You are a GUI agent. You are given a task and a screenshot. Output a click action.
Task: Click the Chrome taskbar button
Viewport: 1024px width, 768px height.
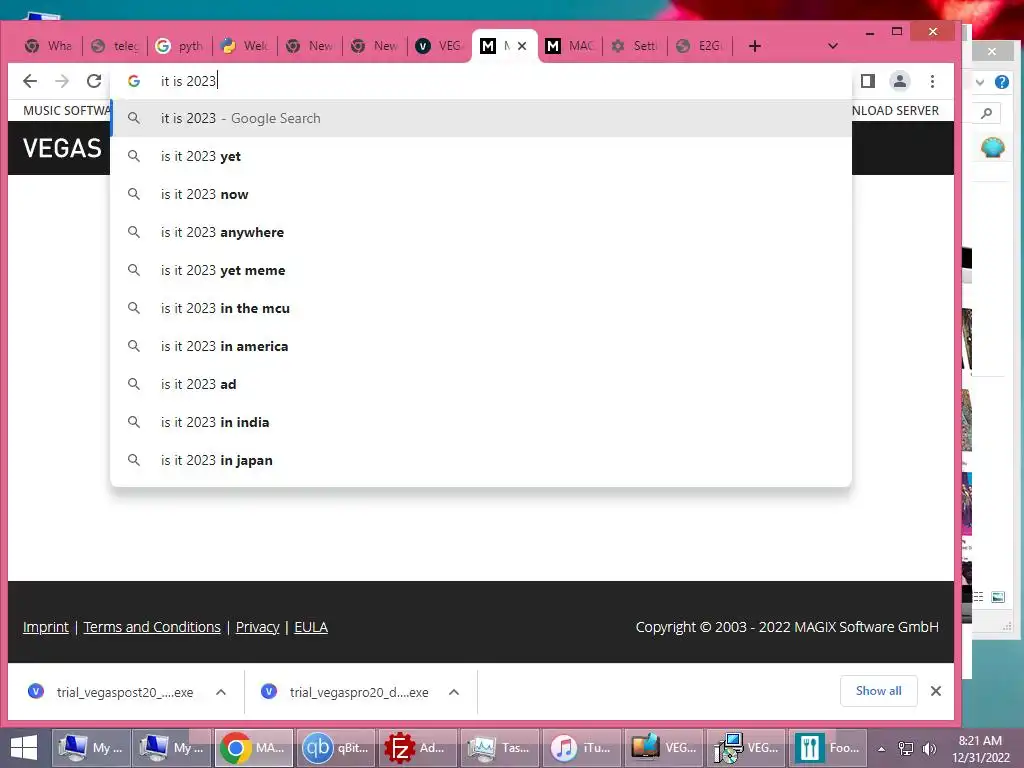[x=253, y=748]
